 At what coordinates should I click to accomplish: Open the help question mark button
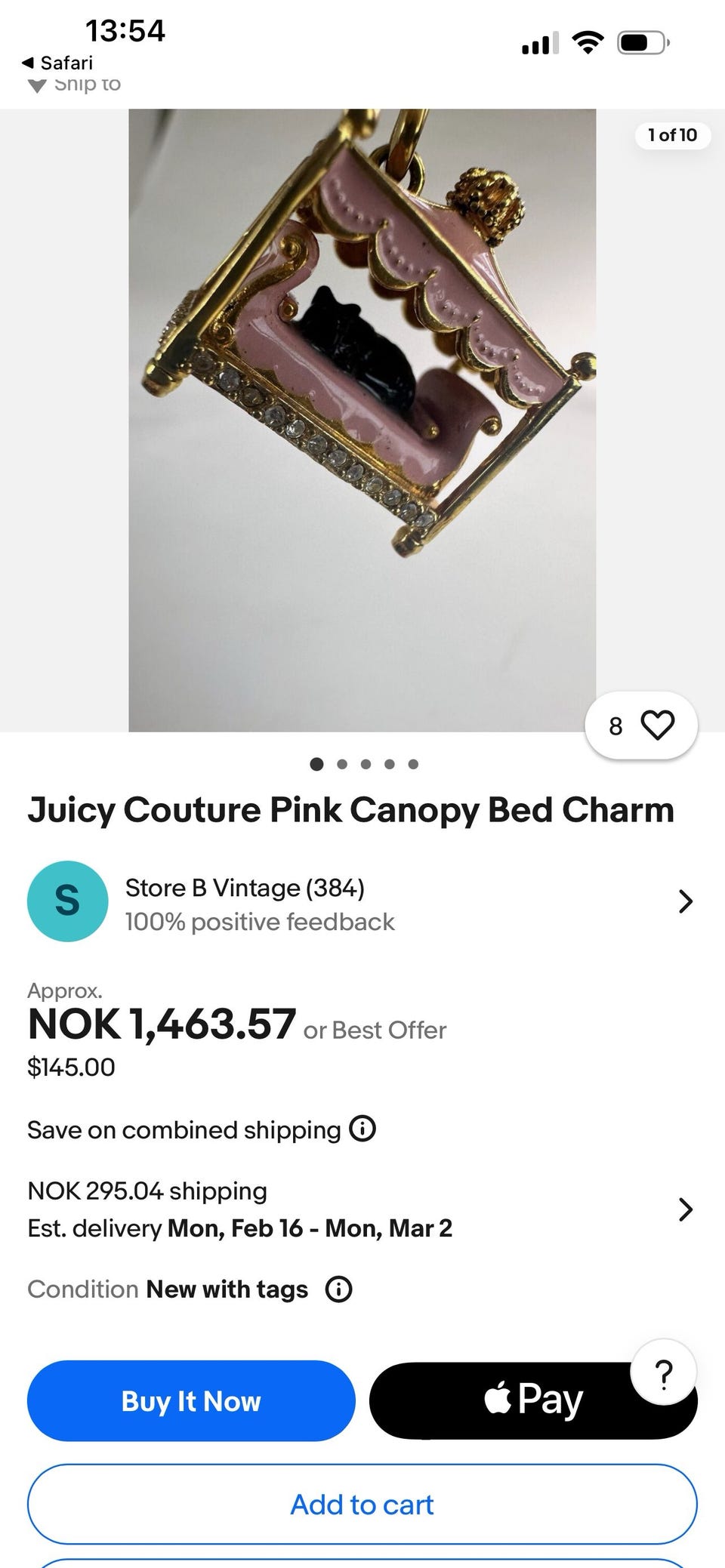[x=663, y=1373]
